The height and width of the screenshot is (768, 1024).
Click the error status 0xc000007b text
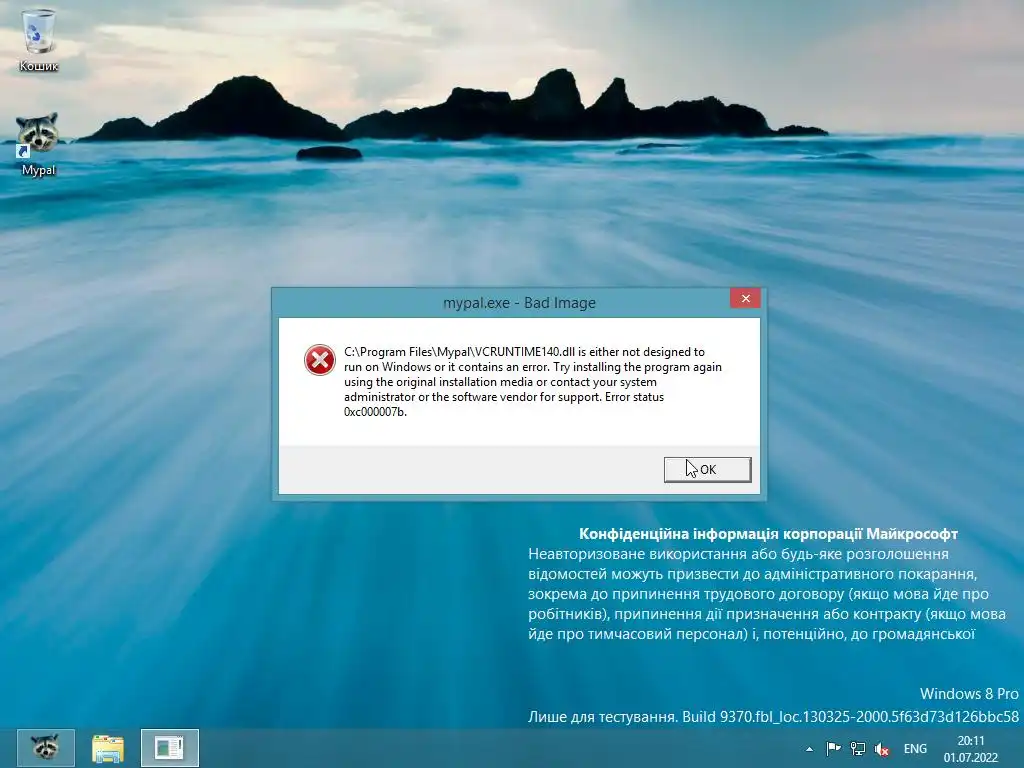pyautogui.click(x=375, y=412)
